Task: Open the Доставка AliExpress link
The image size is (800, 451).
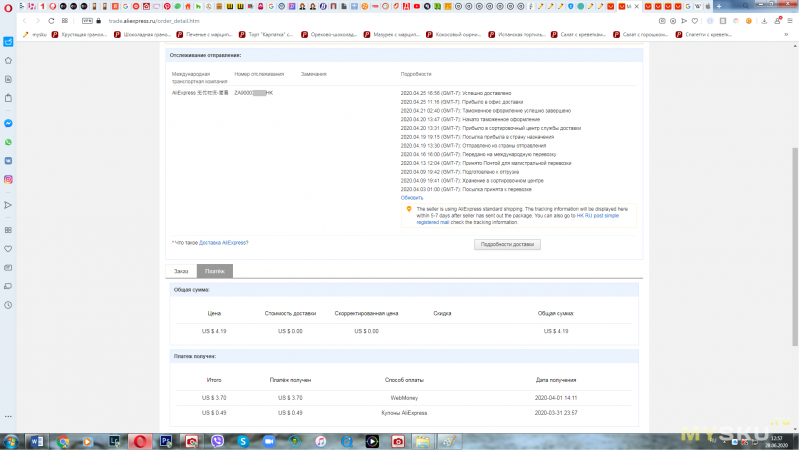Action: (x=222, y=243)
